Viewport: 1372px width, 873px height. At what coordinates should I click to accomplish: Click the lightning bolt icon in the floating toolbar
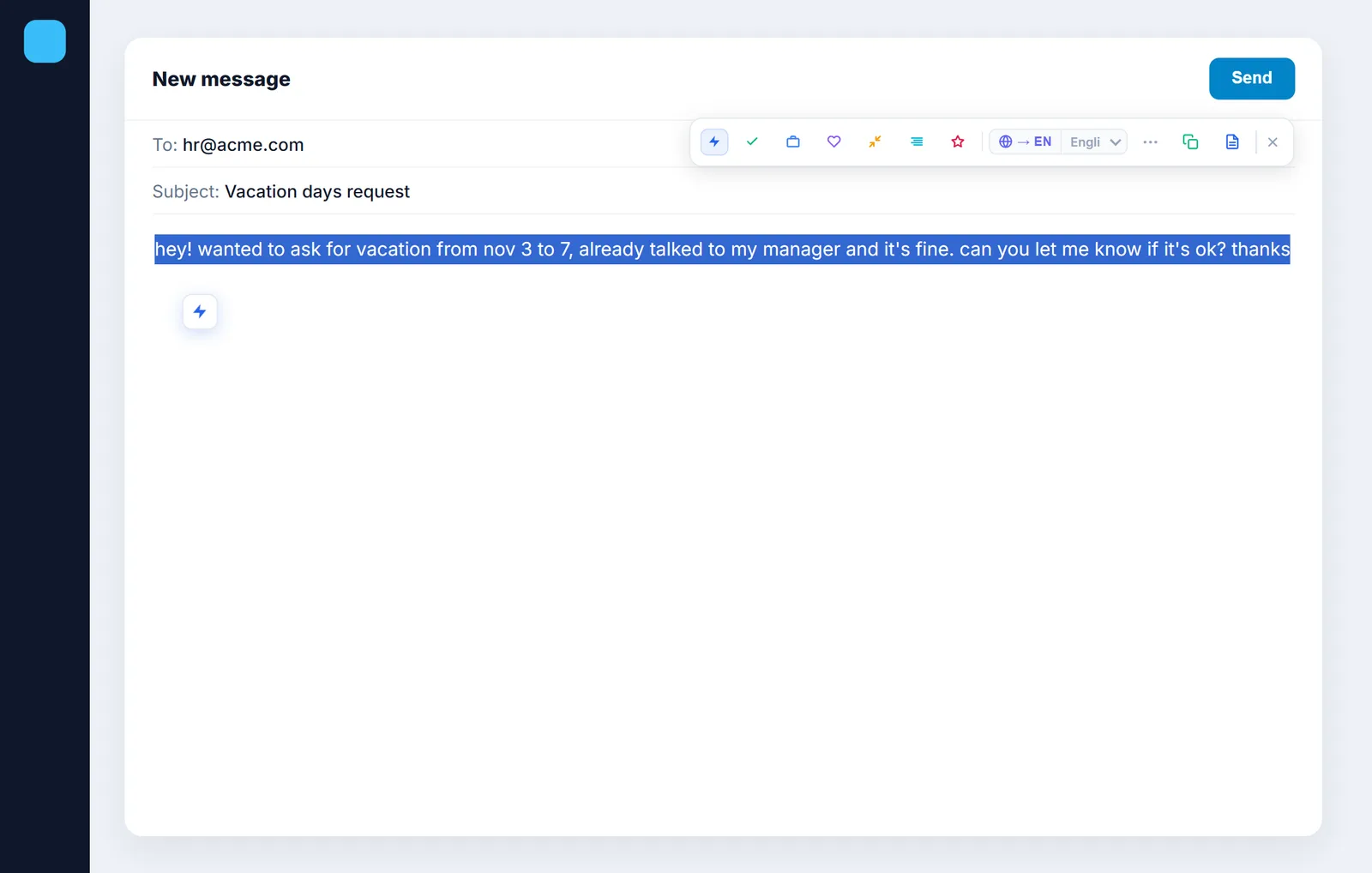click(714, 141)
